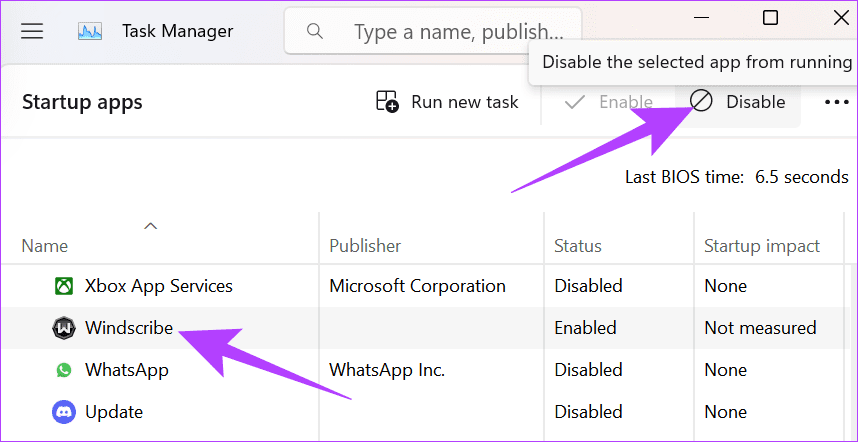Click Run new task

(x=447, y=102)
